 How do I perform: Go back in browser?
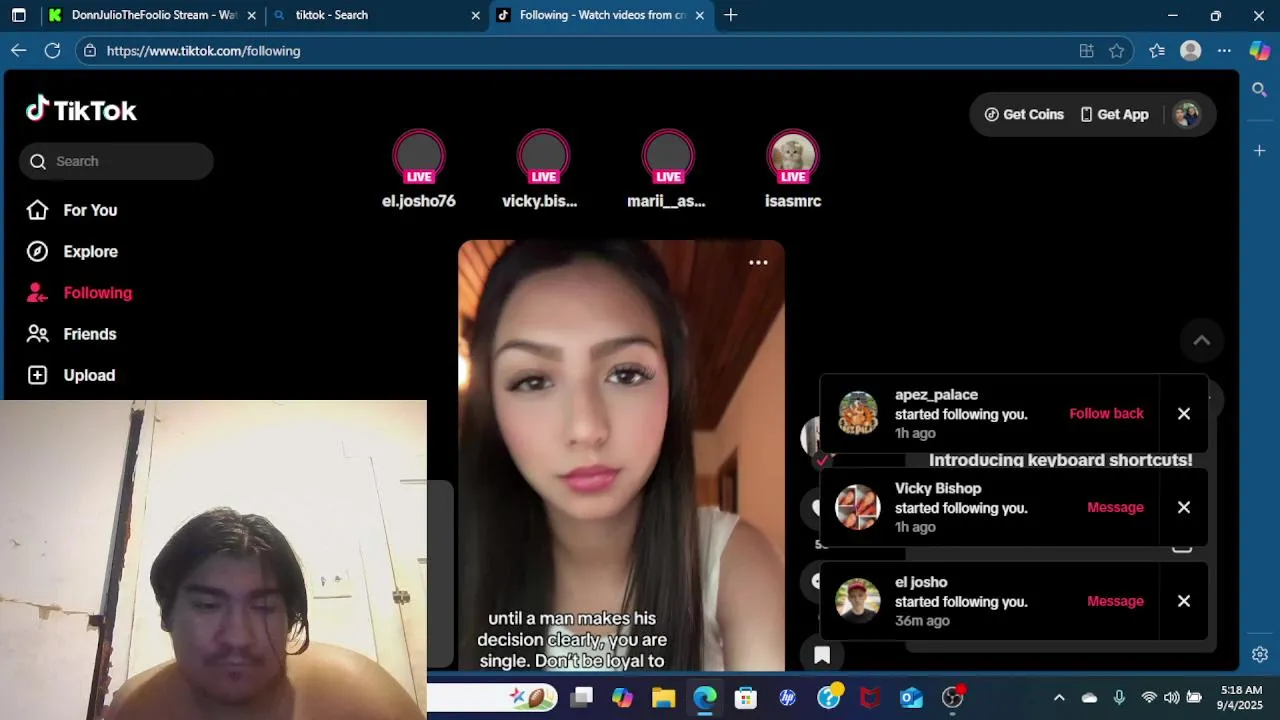pos(19,50)
